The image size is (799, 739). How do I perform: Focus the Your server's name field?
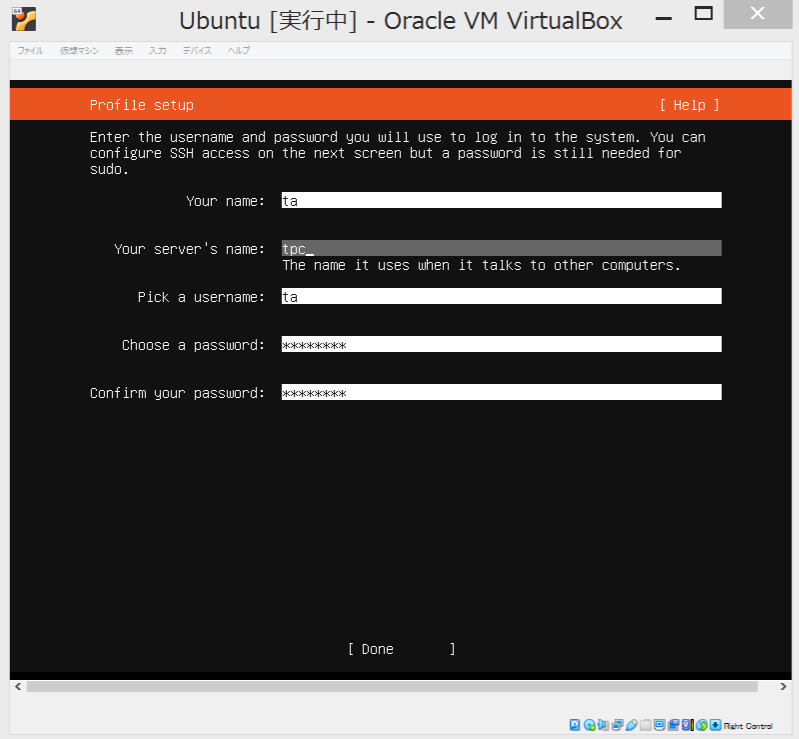pyautogui.click(x=501, y=248)
